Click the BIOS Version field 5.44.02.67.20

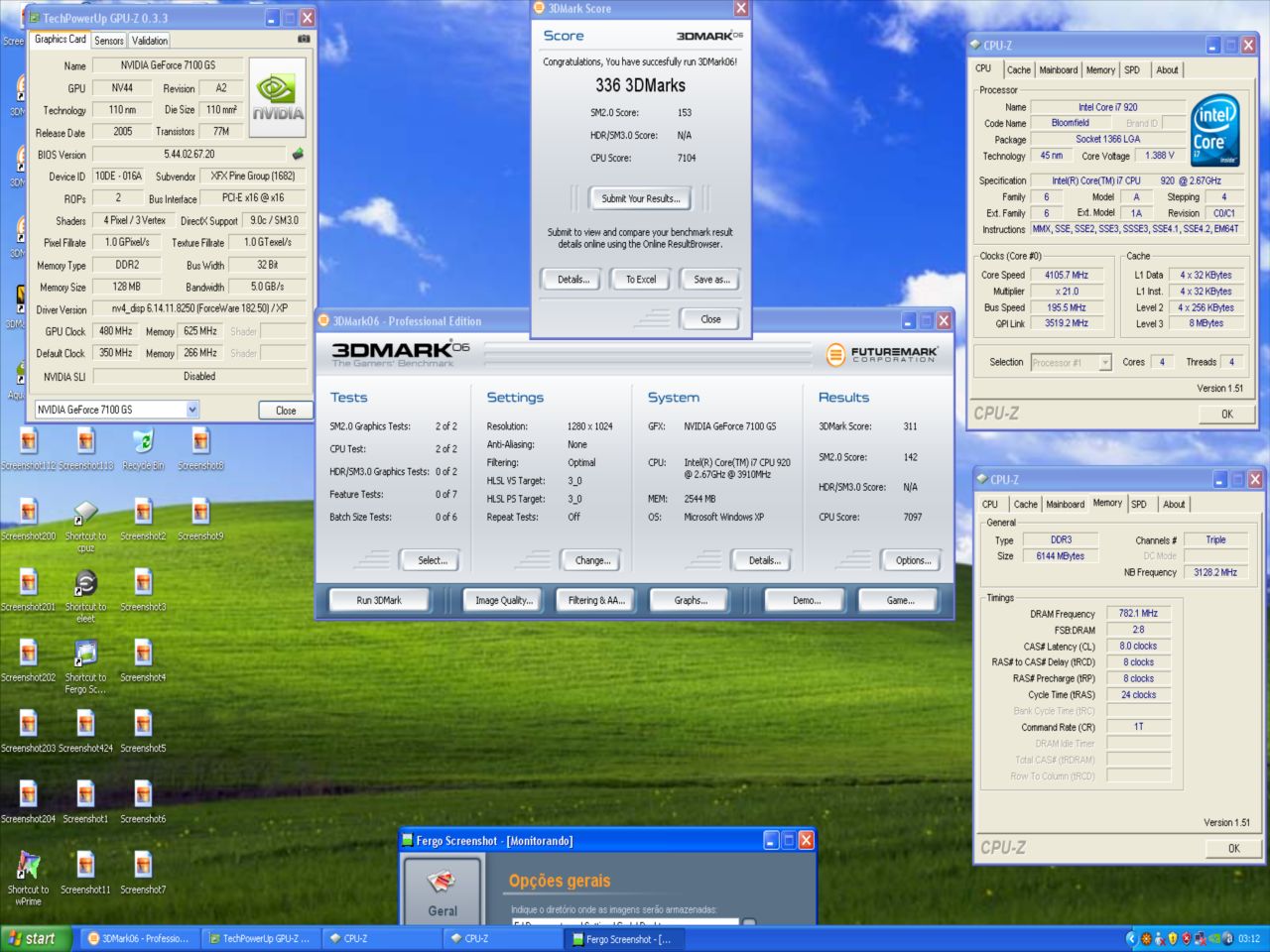pyautogui.click(x=189, y=155)
